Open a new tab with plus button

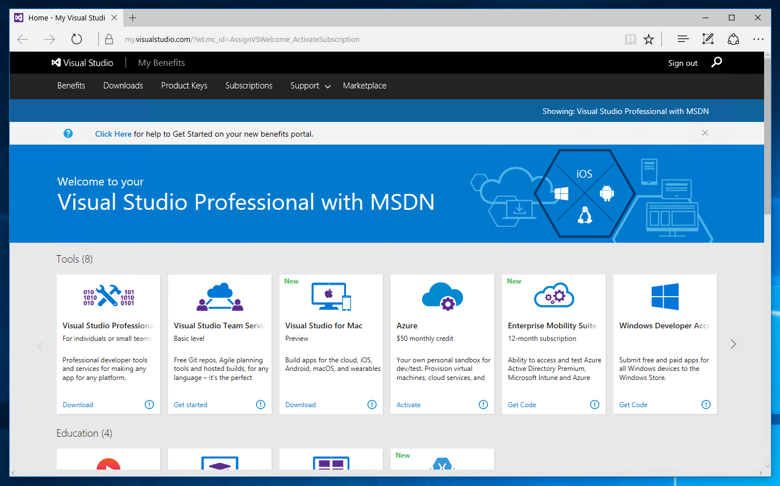coord(132,18)
